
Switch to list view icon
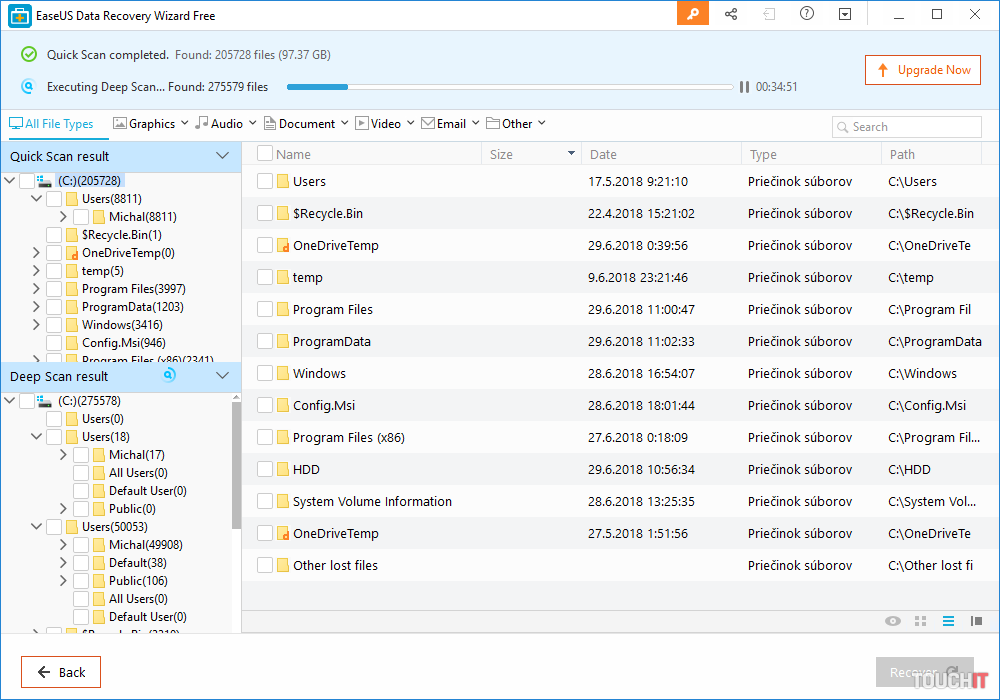click(948, 621)
